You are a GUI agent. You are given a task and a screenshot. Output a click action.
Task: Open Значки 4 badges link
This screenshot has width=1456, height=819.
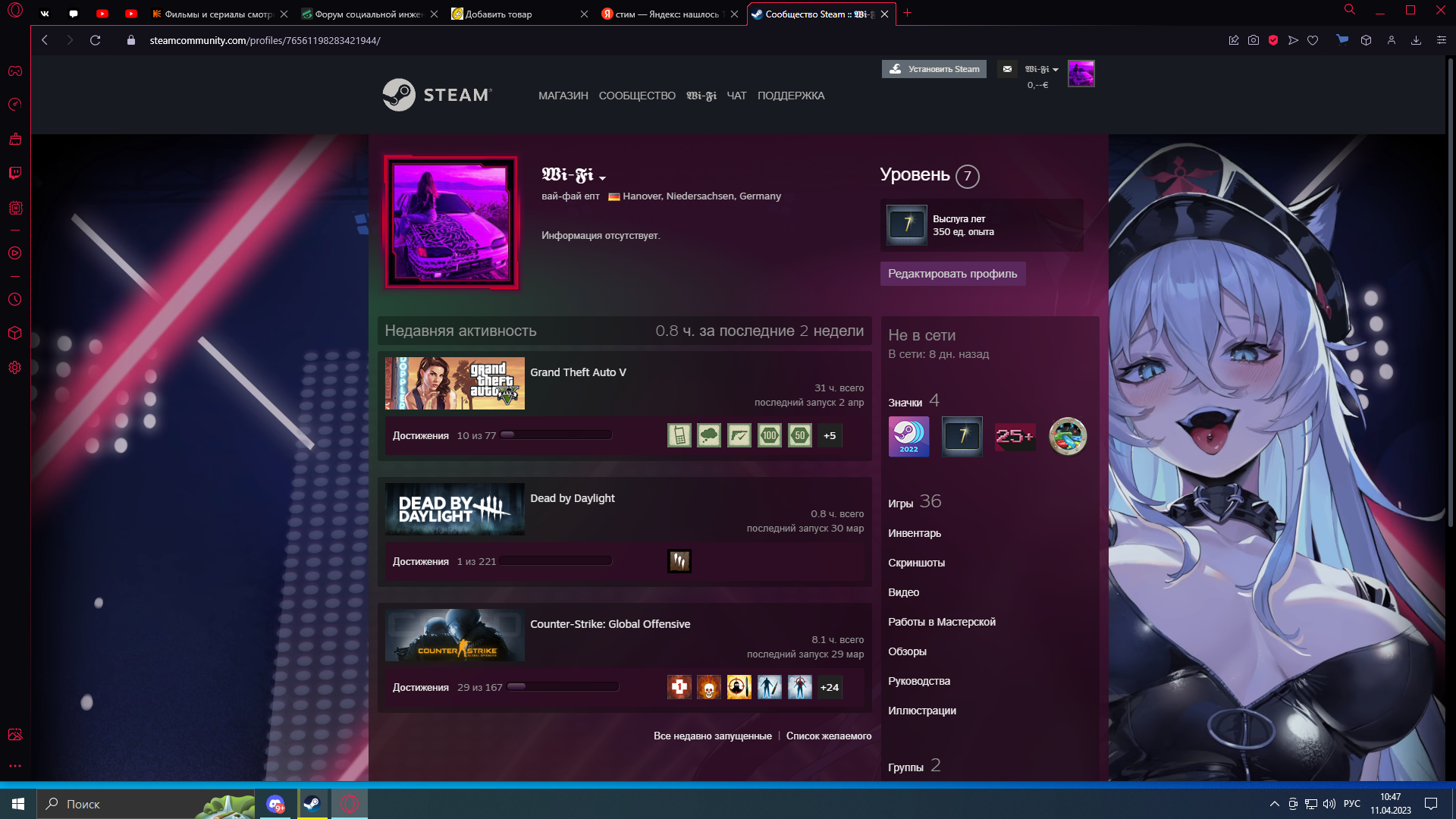[x=914, y=401]
